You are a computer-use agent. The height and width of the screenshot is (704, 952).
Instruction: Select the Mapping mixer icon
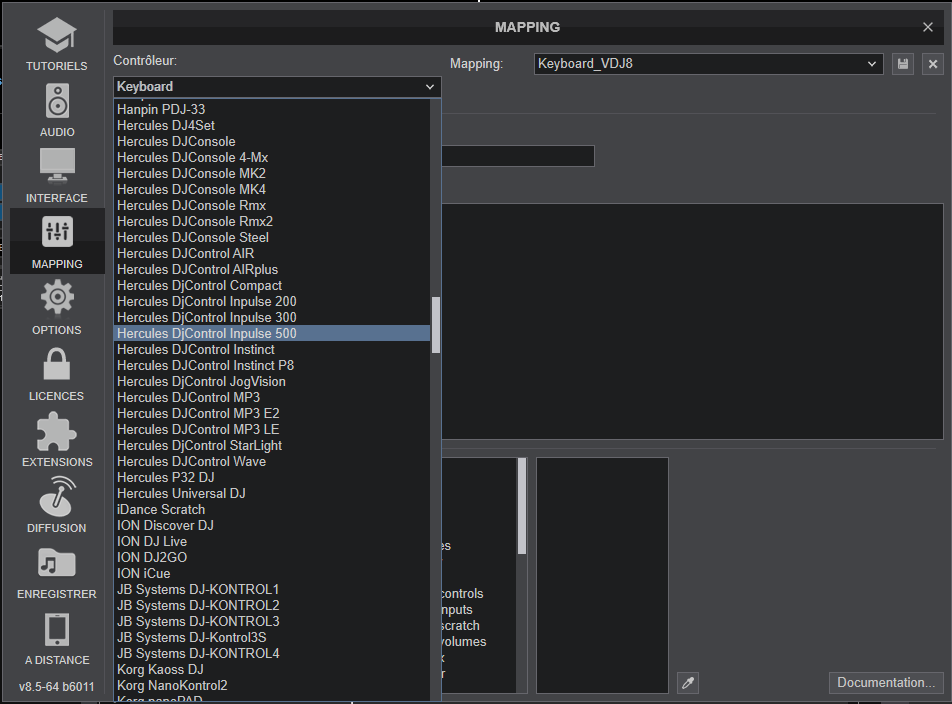pos(57,232)
